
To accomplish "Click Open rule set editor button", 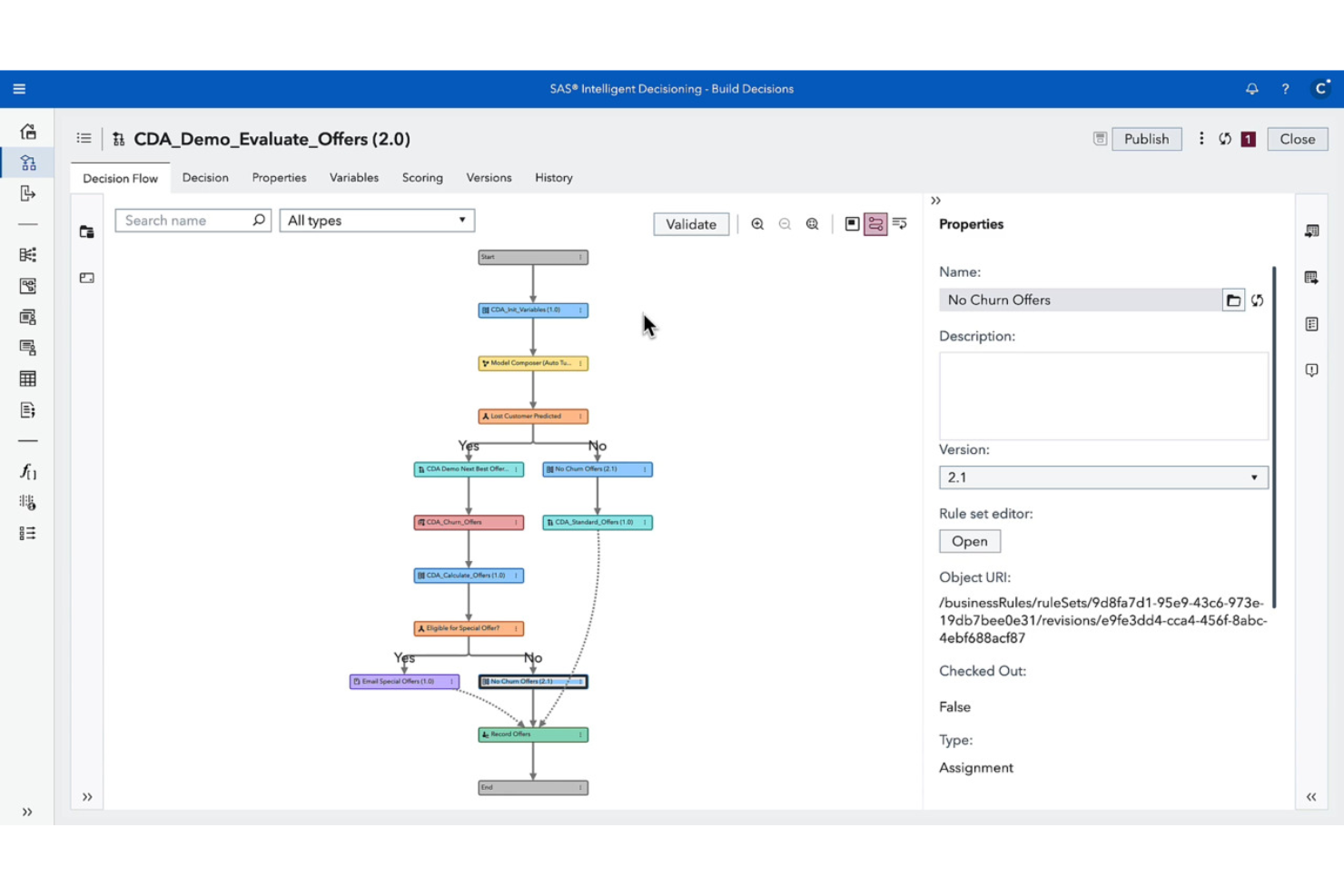I will [970, 541].
